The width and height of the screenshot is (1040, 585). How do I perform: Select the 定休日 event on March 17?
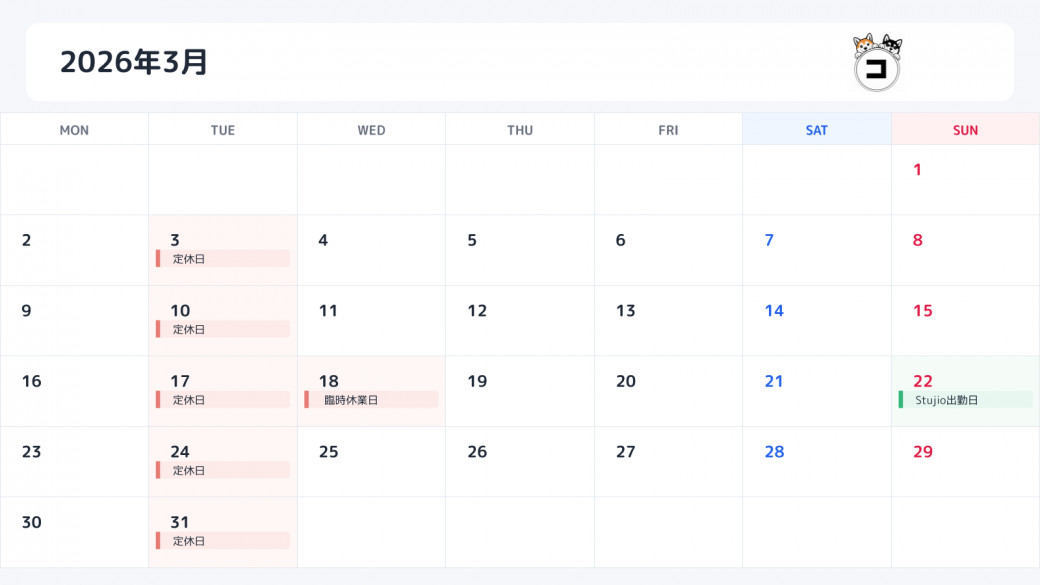point(223,400)
